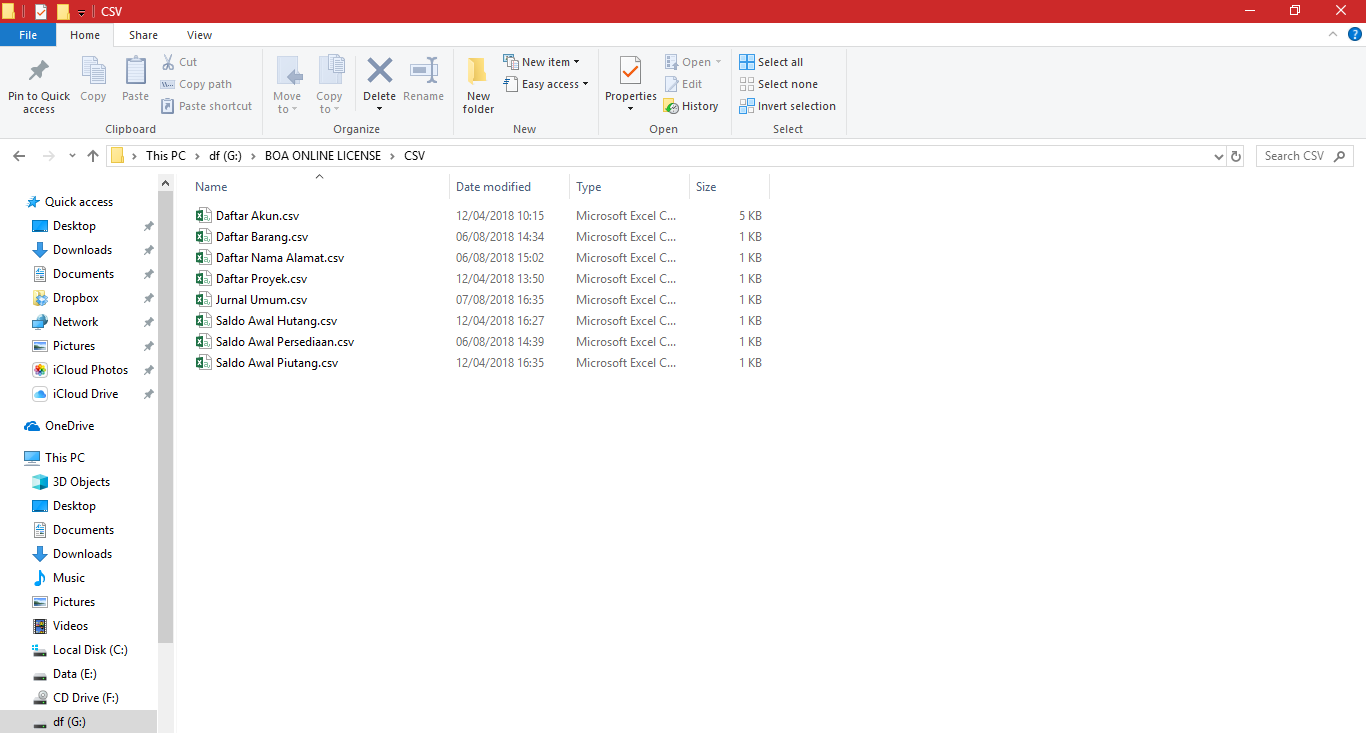Viewport: 1366px width, 733px height.
Task: Click the New folder icon in ribbon
Action: tap(478, 72)
